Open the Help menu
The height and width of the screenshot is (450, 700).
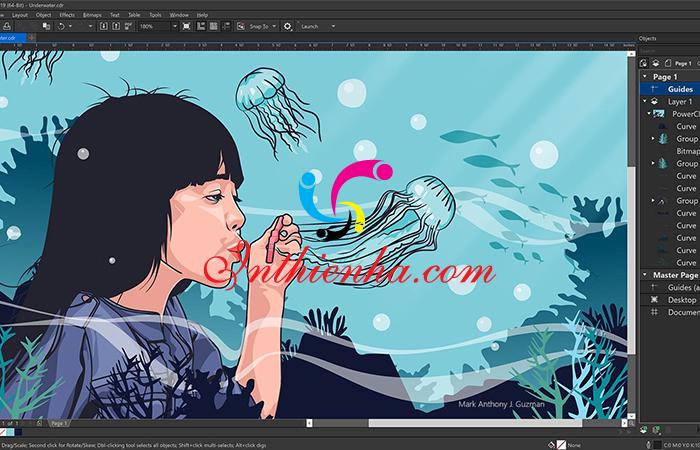point(202,15)
